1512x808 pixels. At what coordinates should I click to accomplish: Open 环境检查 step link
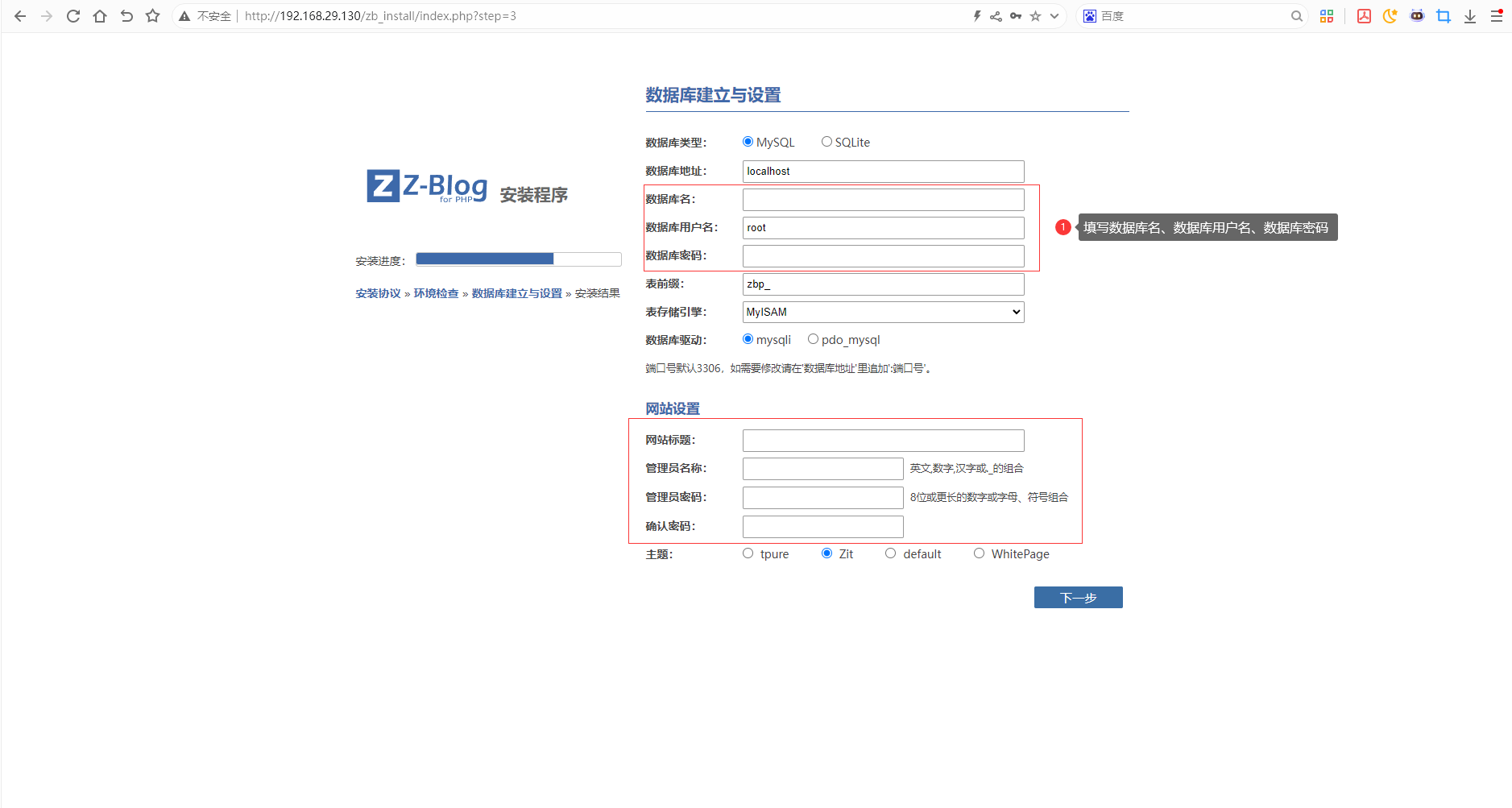[x=436, y=293]
